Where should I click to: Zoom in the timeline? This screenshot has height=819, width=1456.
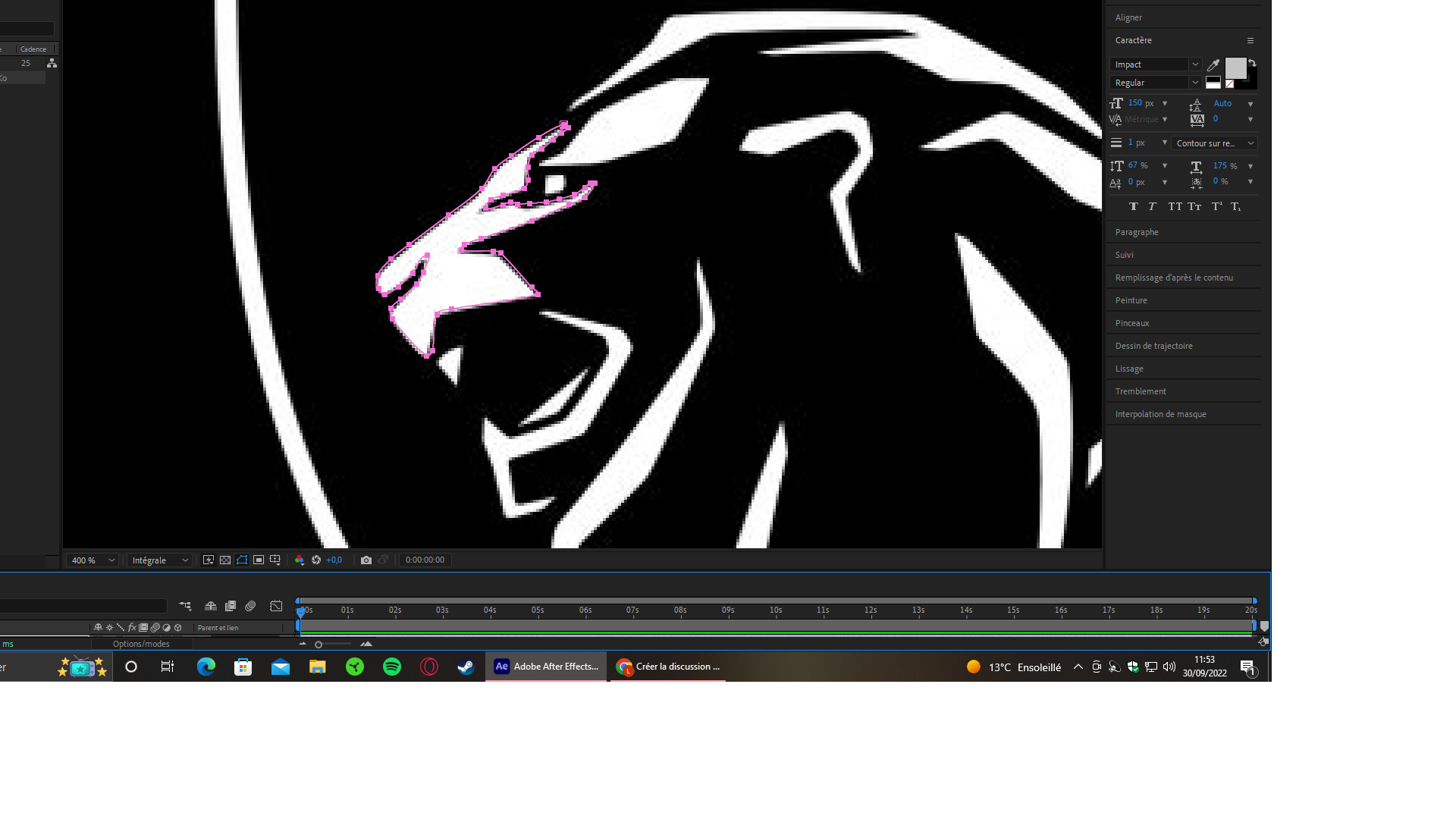coord(366,644)
